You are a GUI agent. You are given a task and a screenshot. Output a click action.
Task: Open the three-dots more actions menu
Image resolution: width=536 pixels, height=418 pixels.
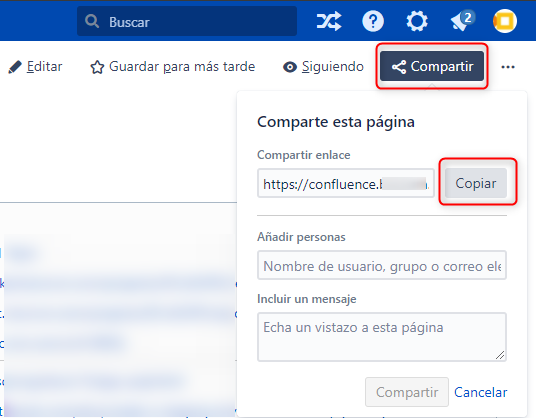click(x=508, y=67)
